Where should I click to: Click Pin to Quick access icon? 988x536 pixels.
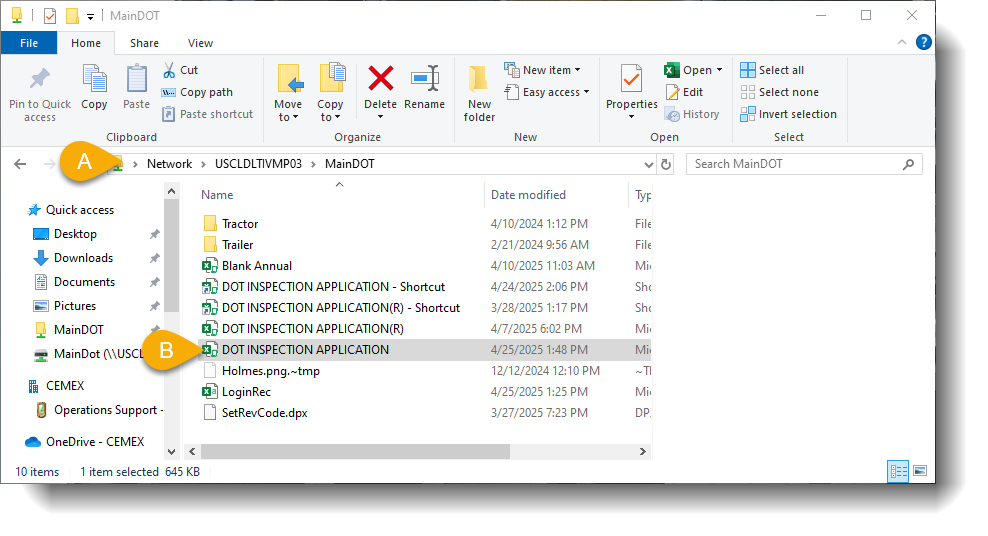(x=40, y=79)
